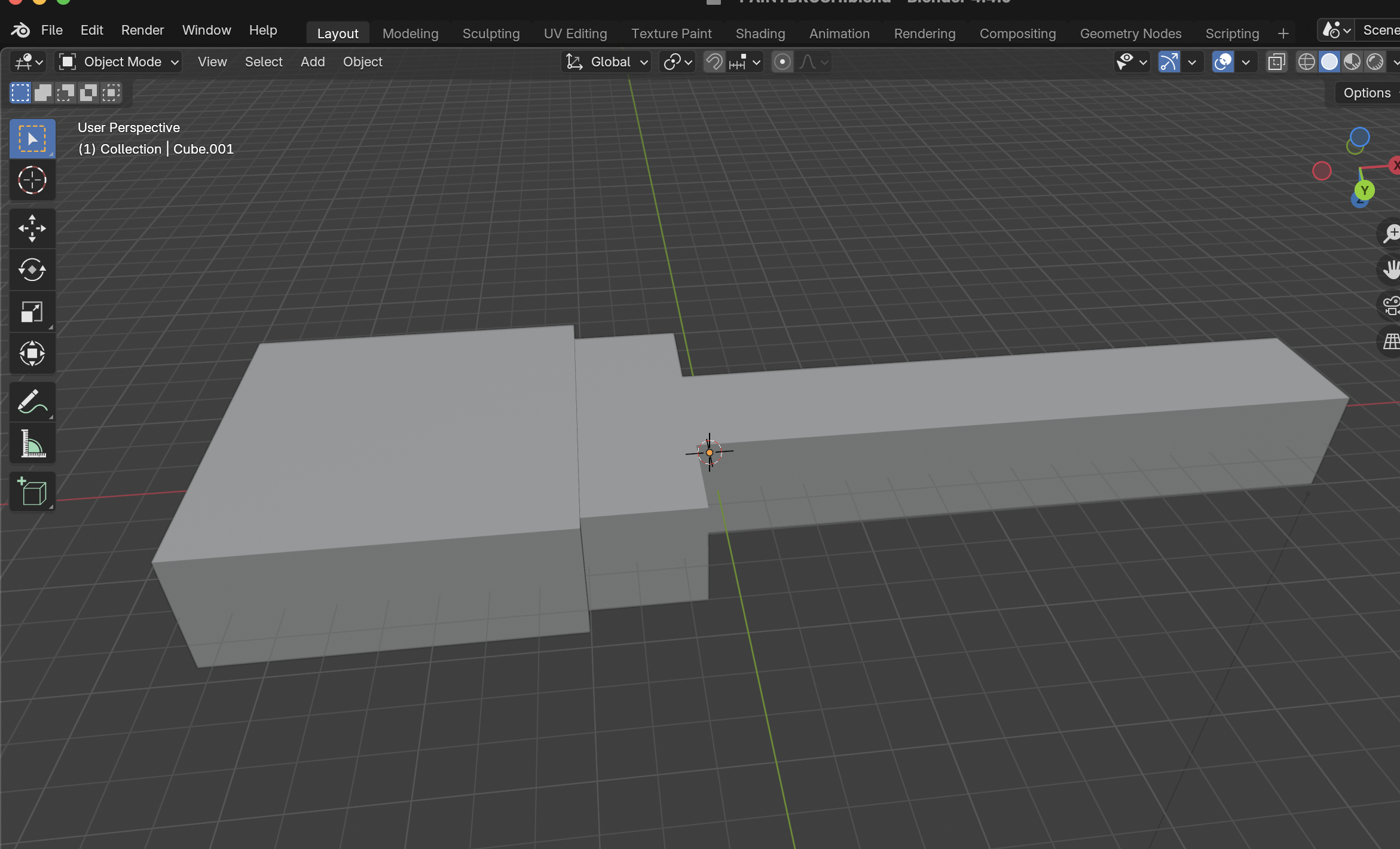
Task: Toggle snapping magnet on
Action: point(714,62)
